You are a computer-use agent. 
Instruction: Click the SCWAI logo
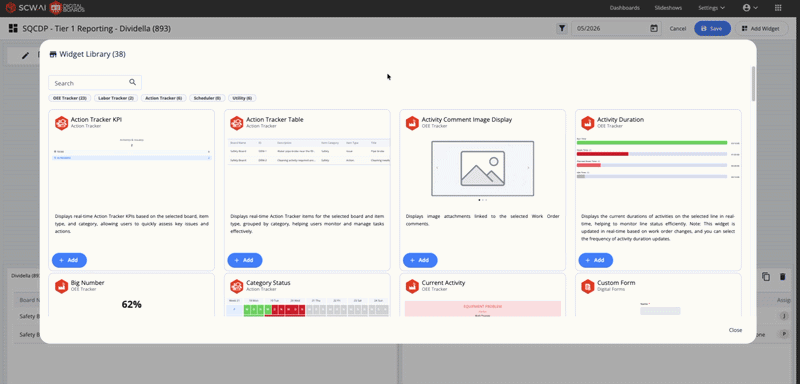click(26, 8)
